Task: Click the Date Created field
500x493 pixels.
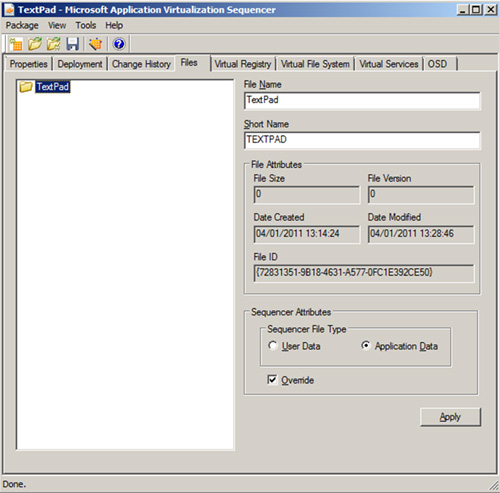Action: (307, 234)
